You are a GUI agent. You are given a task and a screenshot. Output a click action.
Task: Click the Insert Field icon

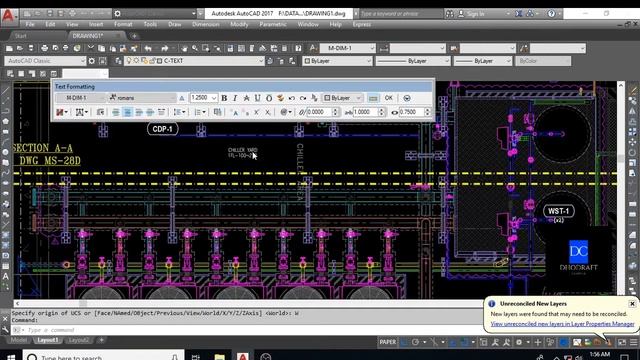pyautogui.click(x=218, y=112)
